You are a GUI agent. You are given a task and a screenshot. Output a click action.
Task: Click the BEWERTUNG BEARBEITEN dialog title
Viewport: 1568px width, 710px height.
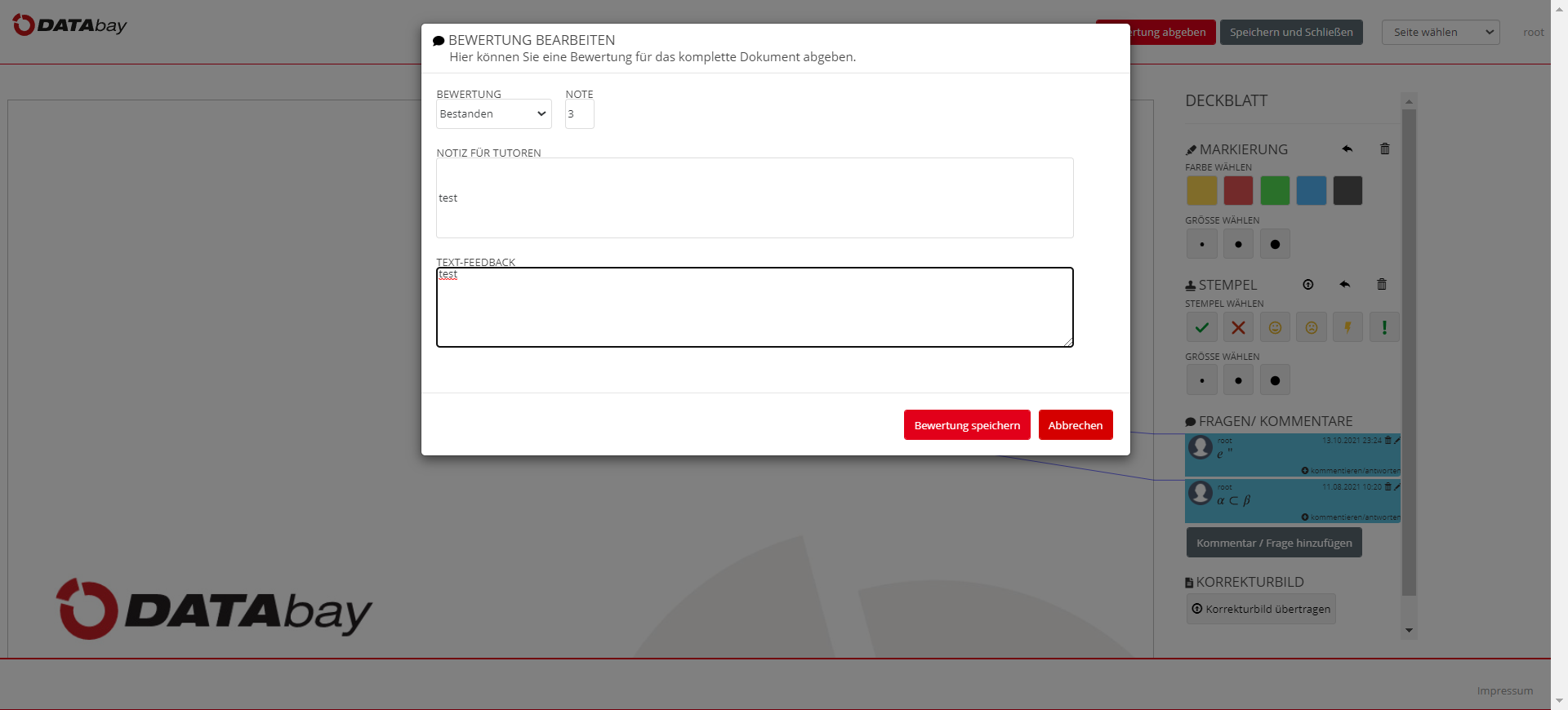click(532, 40)
